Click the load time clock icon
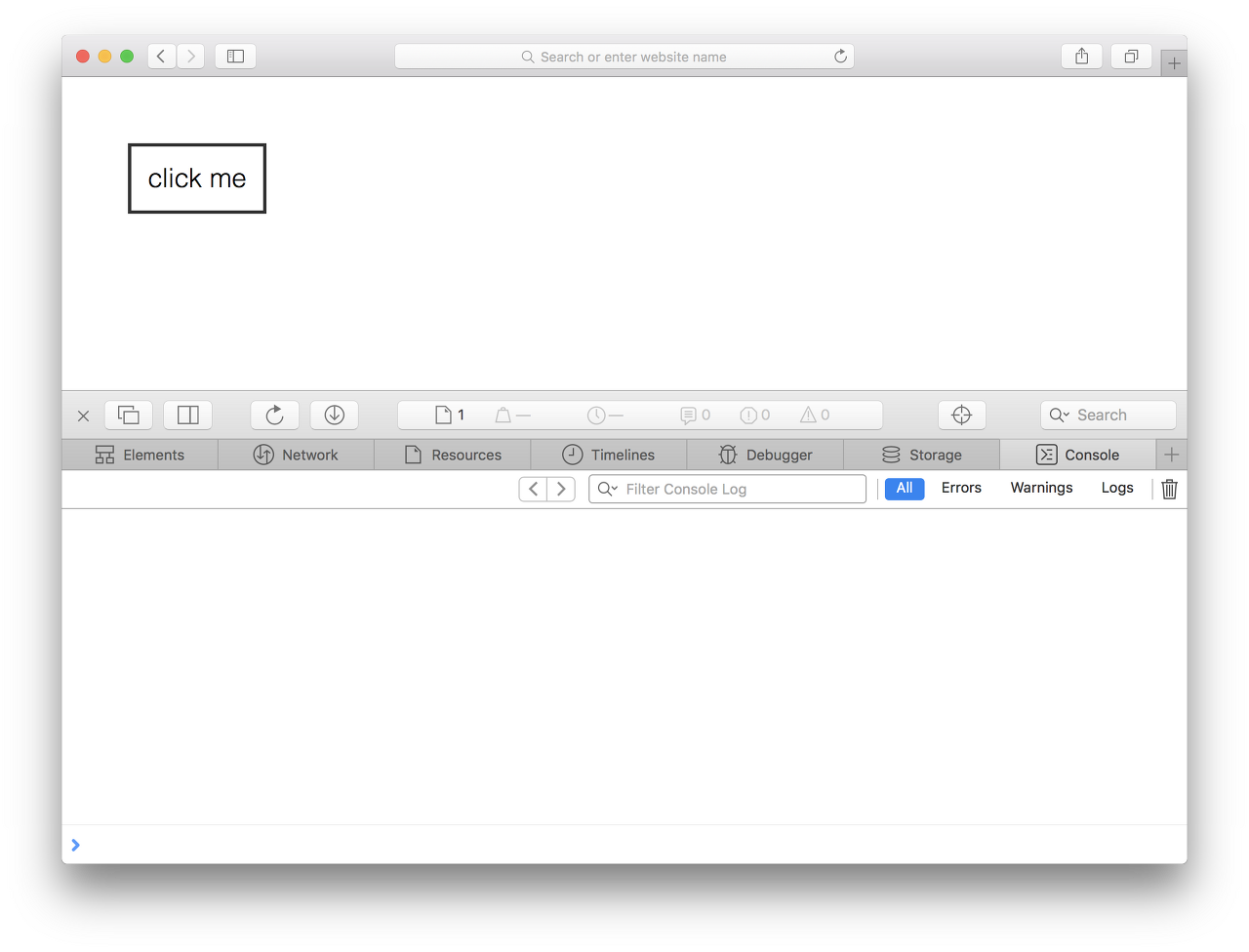1249x952 pixels. [x=596, y=415]
